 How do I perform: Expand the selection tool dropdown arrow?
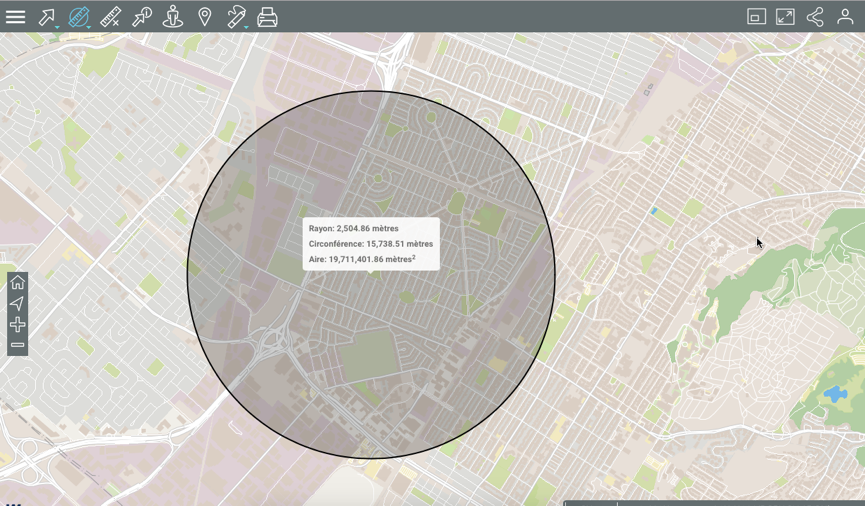(x=57, y=27)
